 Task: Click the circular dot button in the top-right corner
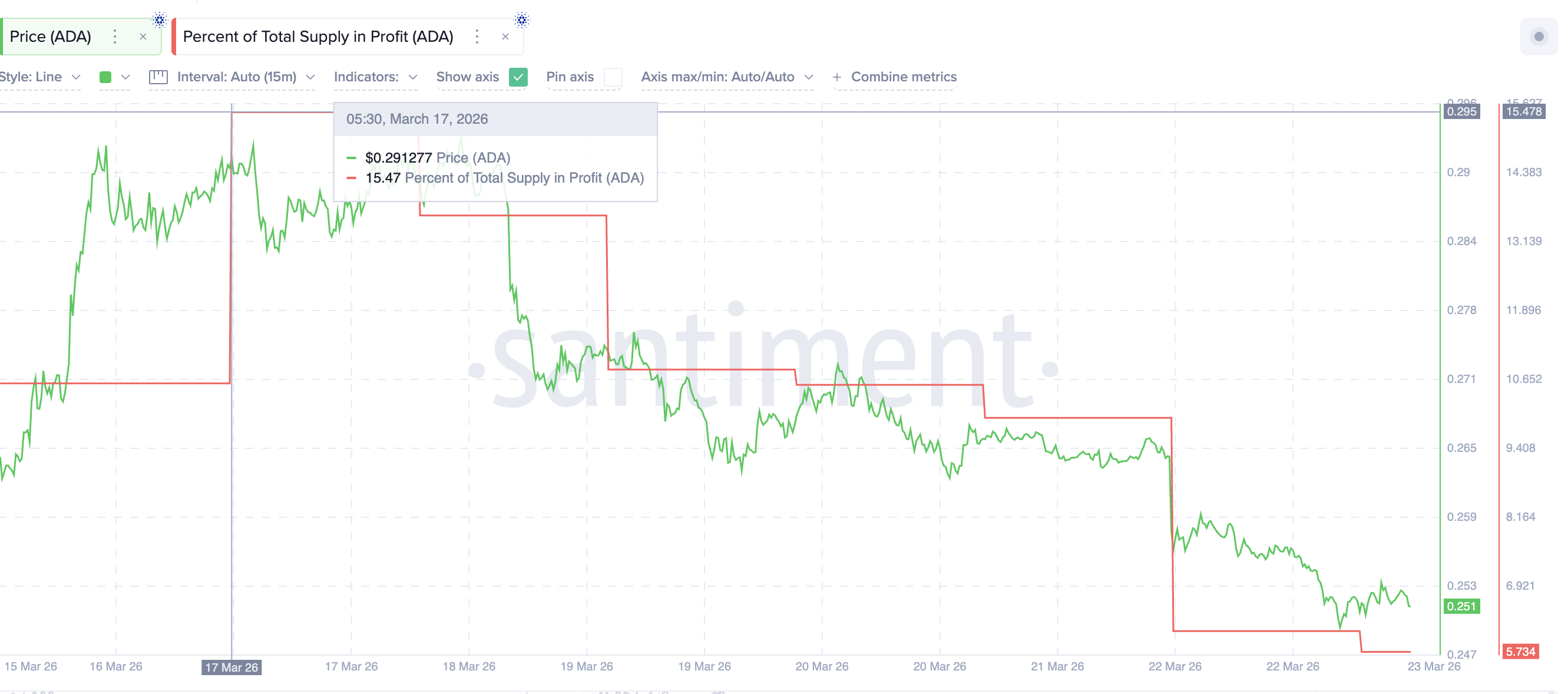coord(1540,37)
